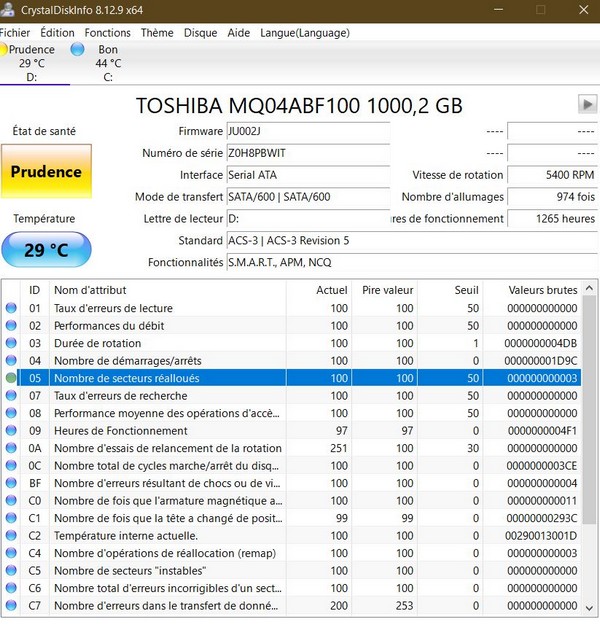Click status dot for attribute C7
The width and height of the screenshot is (600, 625).
pos(11,606)
